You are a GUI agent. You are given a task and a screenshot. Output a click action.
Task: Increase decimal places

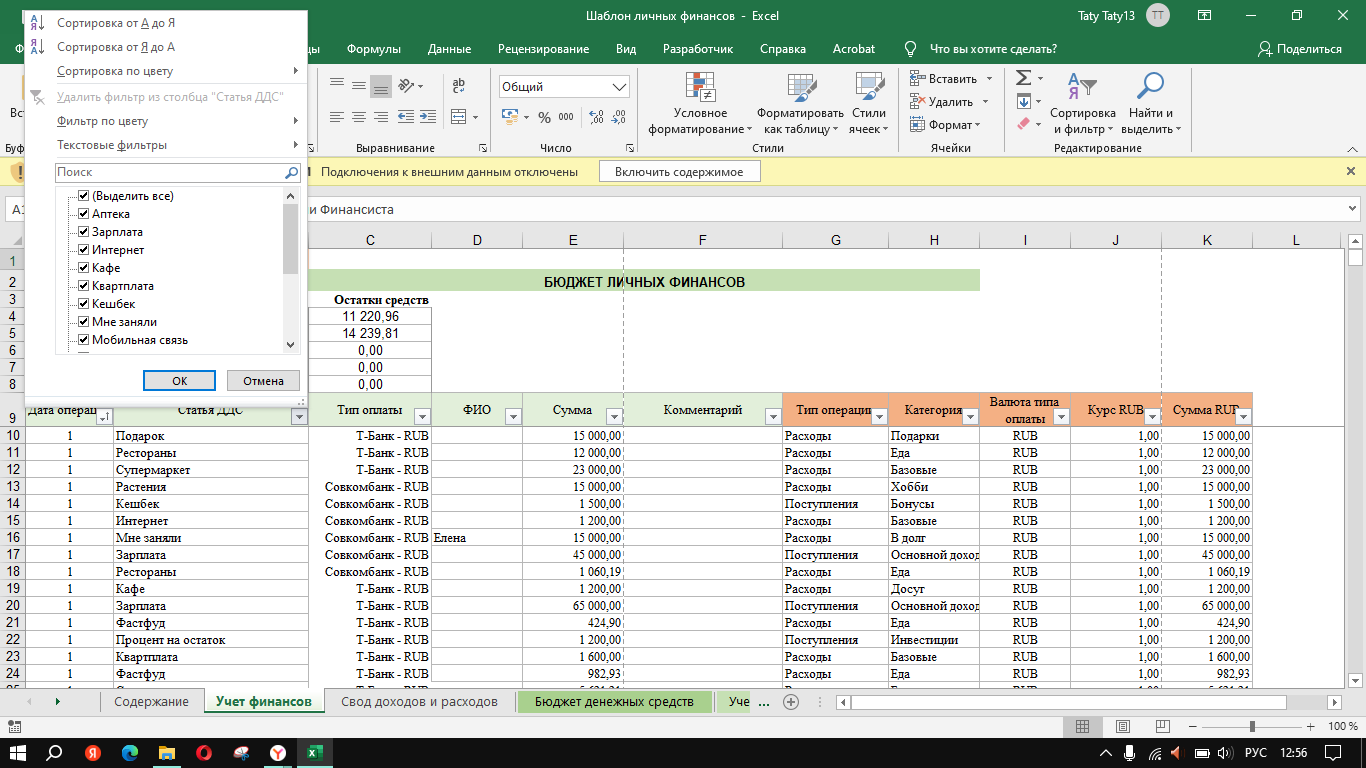(x=597, y=117)
